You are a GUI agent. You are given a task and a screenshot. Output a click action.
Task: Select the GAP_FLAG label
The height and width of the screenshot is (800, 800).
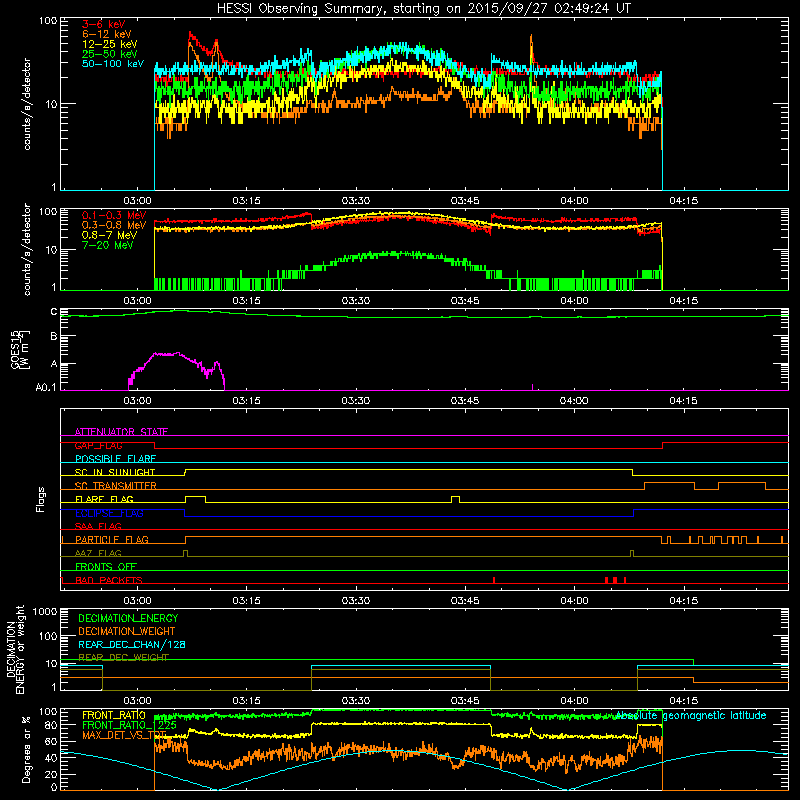pyautogui.click(x=98, y=445)
